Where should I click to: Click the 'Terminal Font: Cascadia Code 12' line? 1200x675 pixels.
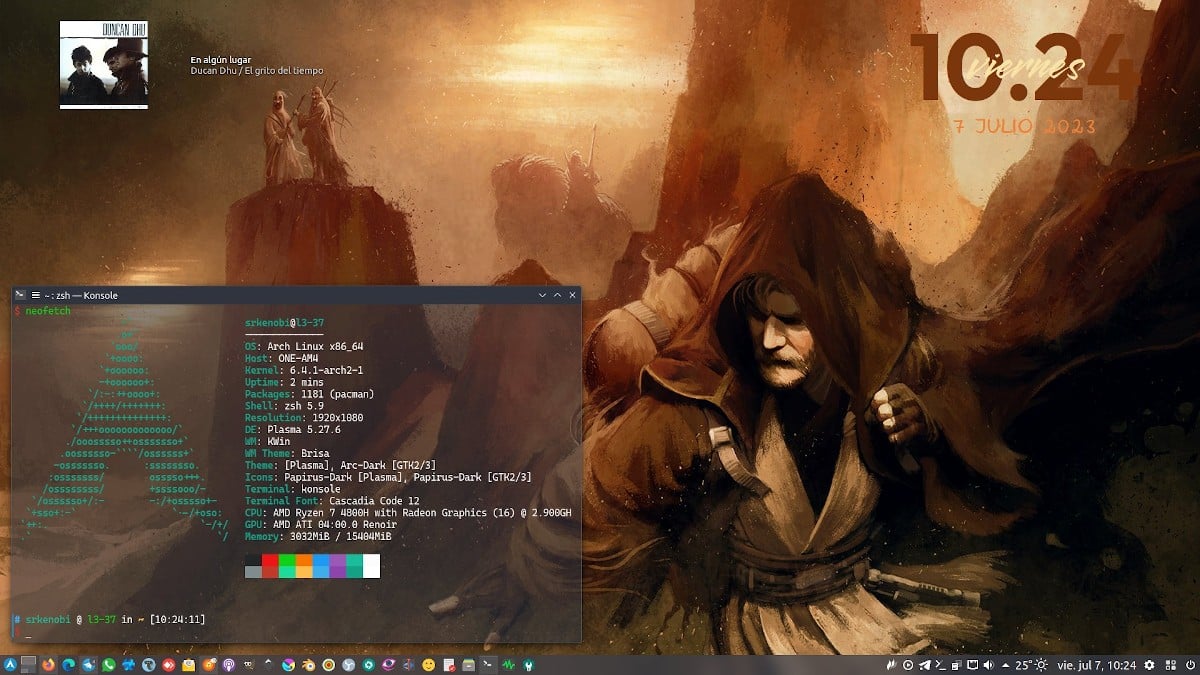pos(332,501)
